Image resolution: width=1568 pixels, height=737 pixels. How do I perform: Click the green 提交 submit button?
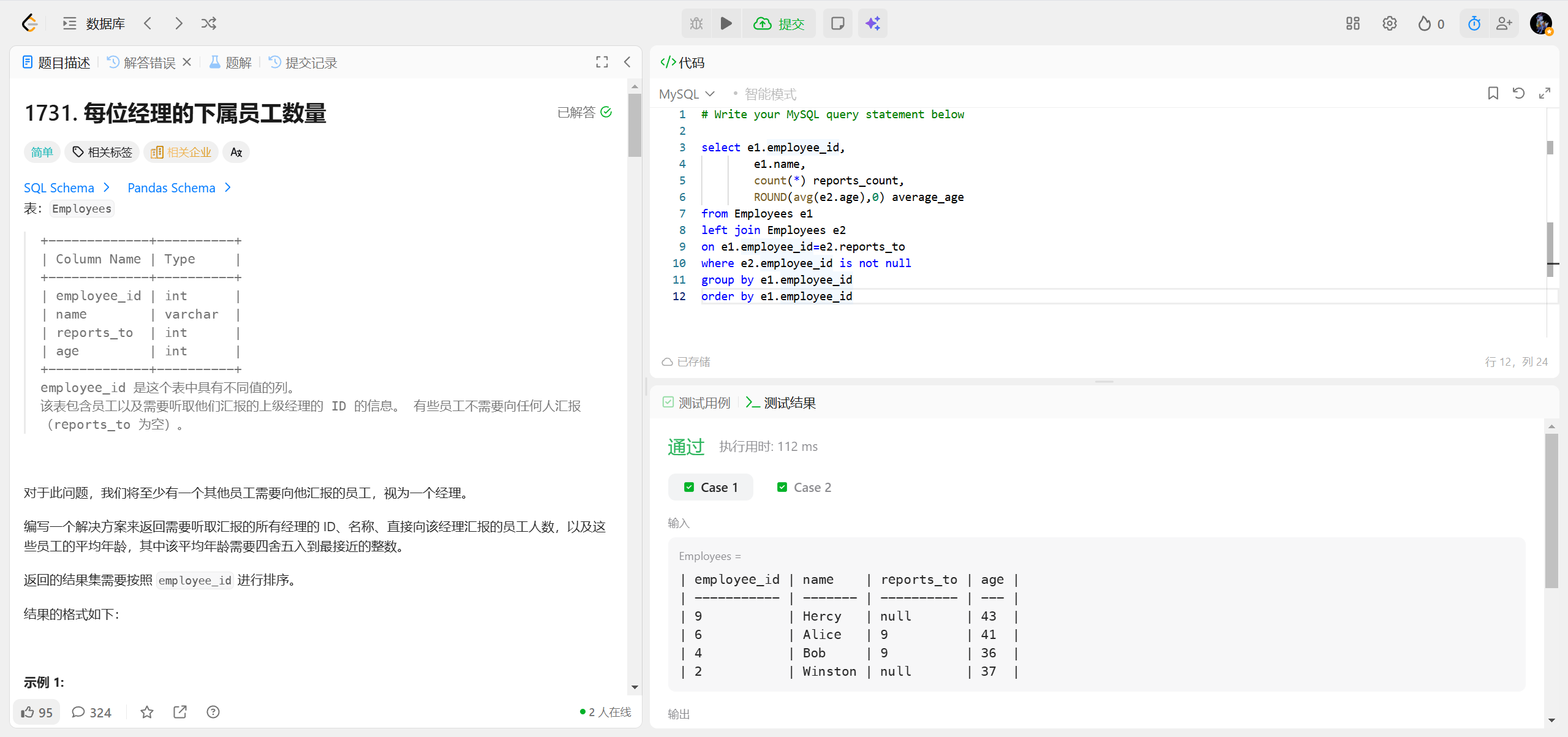click(778, 23)
